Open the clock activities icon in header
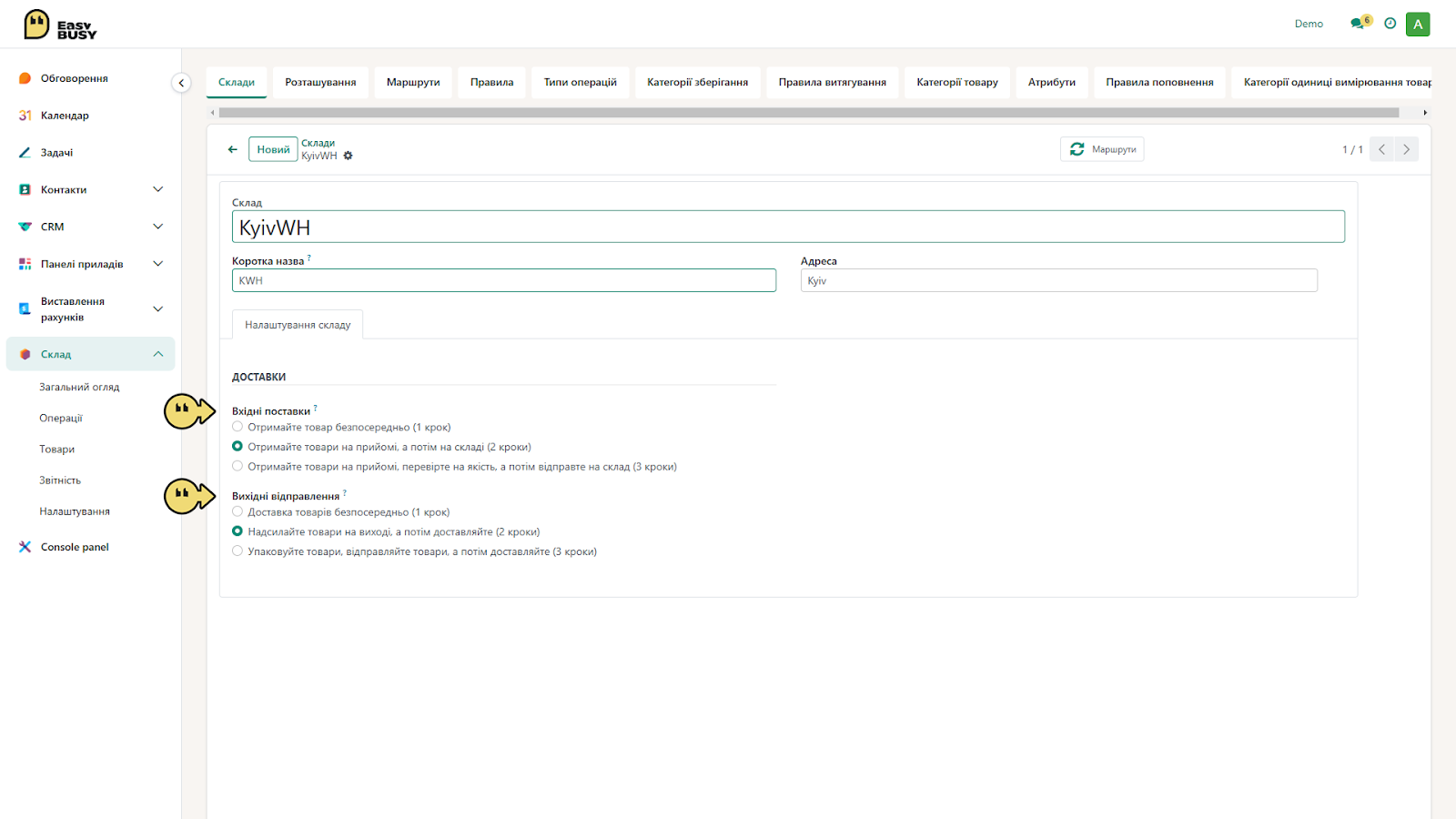 pos(1390,24)
